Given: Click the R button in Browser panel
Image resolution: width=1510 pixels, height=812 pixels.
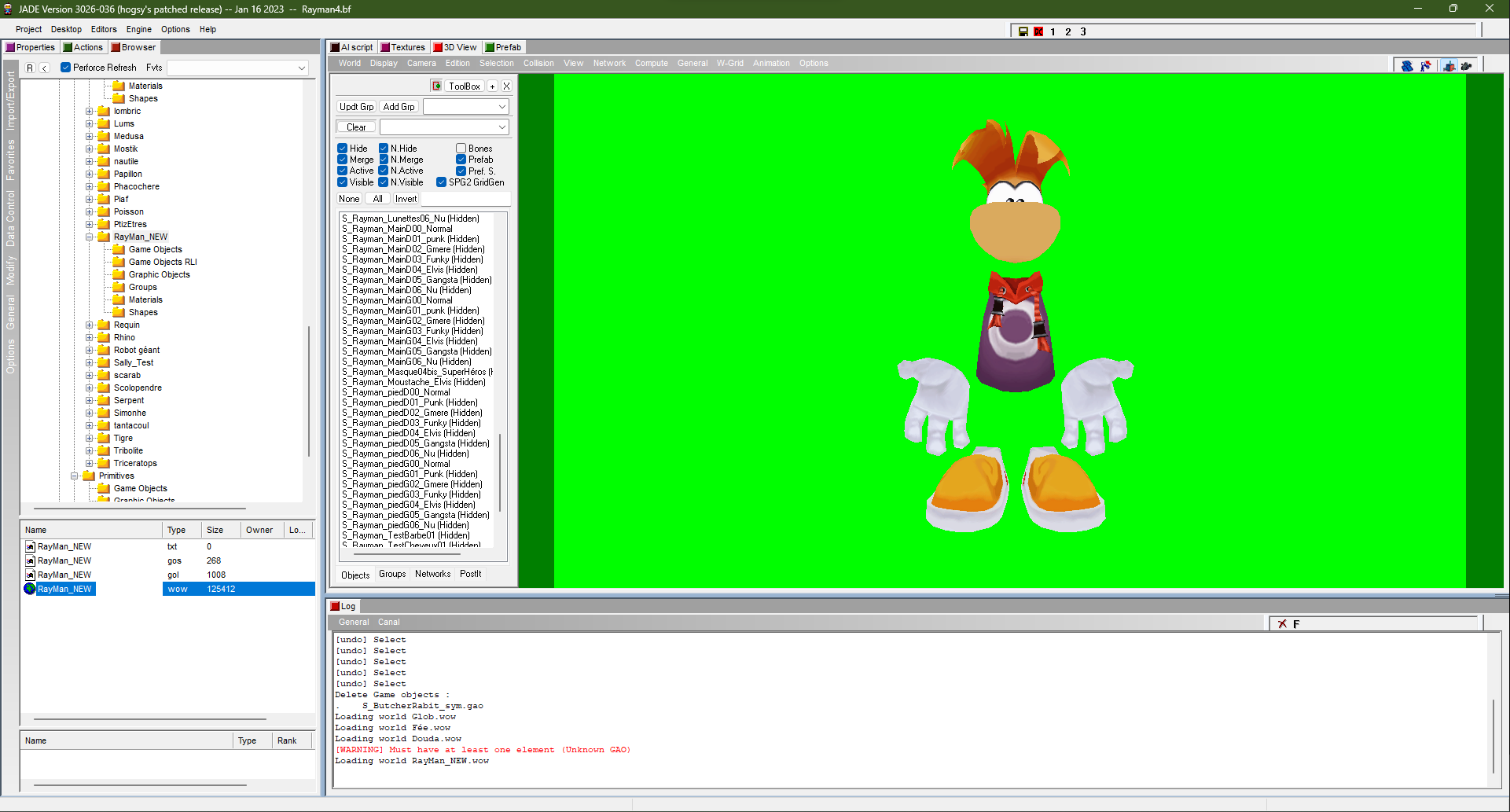Looking at the screenshot, I should click(30, 68).
